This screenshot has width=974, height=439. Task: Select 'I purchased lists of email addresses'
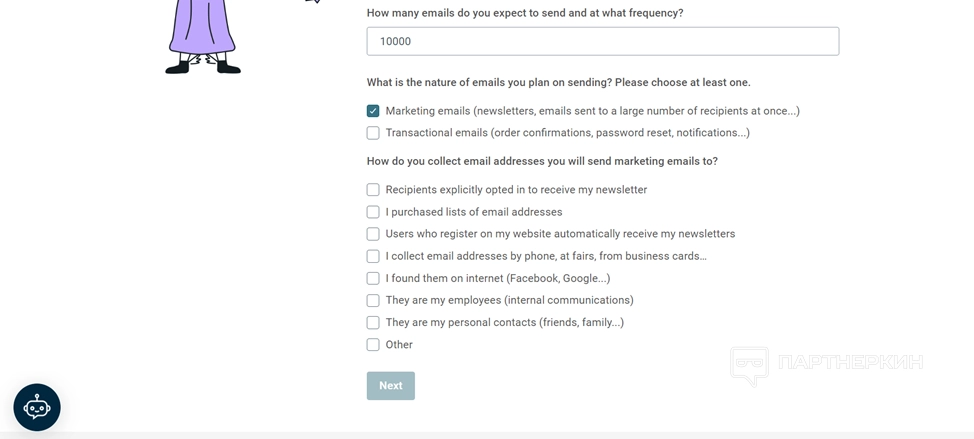[373, 212]
